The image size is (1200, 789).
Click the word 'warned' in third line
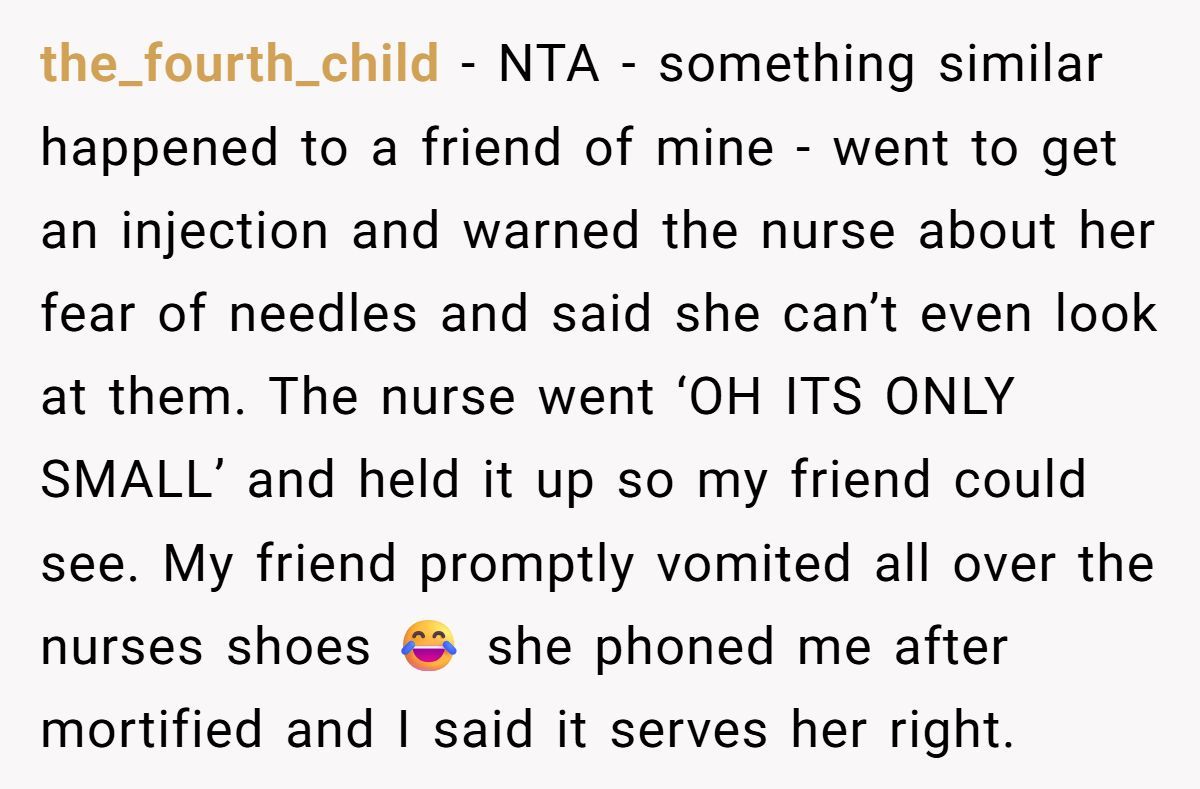[551, 231]
